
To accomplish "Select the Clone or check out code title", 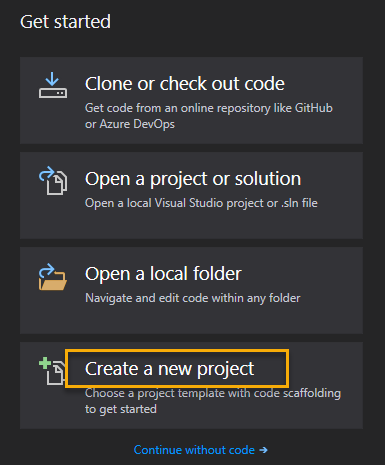I will click(185, 84).
